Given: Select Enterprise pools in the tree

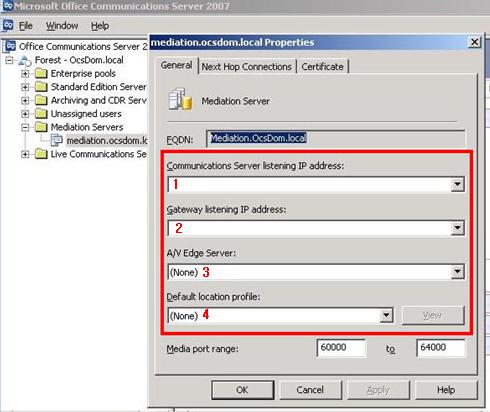Looking at the screenshot, I should [x=83, y=73].
